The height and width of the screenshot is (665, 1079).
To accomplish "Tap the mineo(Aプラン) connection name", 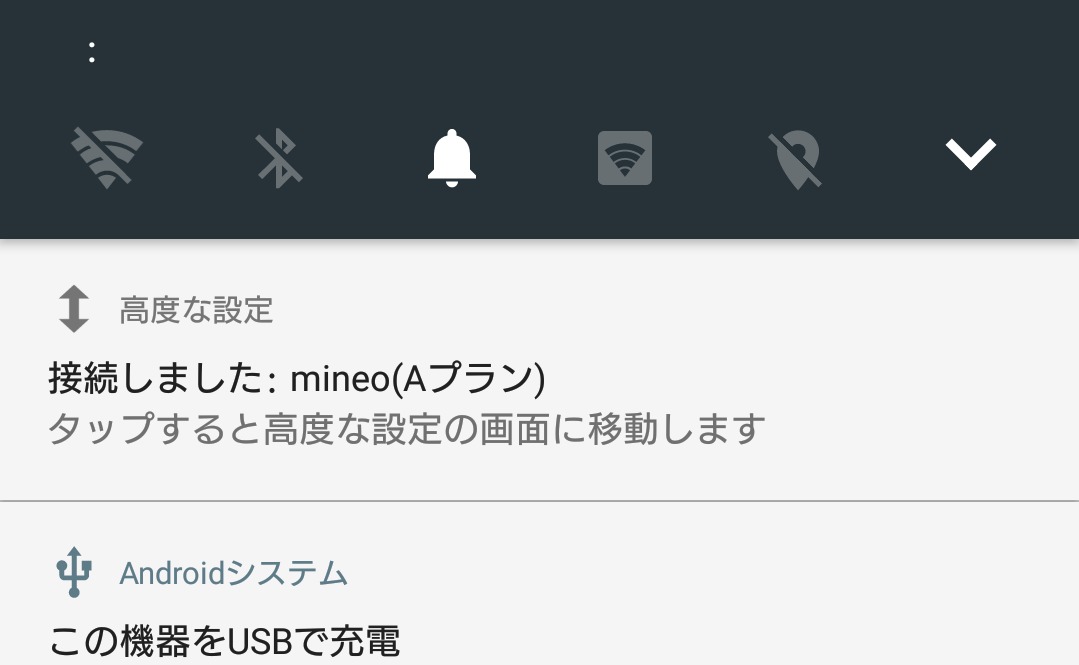I will point(418,378).
